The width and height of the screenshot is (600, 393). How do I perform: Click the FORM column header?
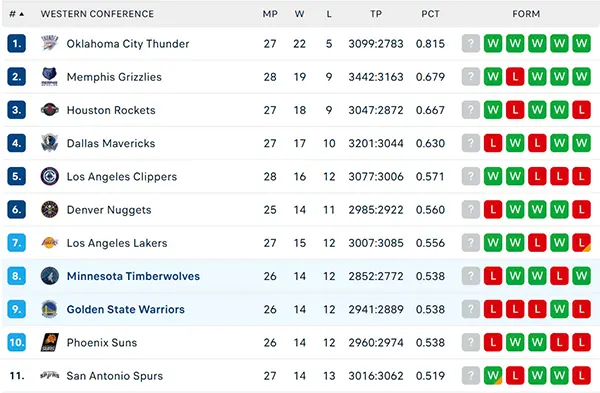(526, 14)
